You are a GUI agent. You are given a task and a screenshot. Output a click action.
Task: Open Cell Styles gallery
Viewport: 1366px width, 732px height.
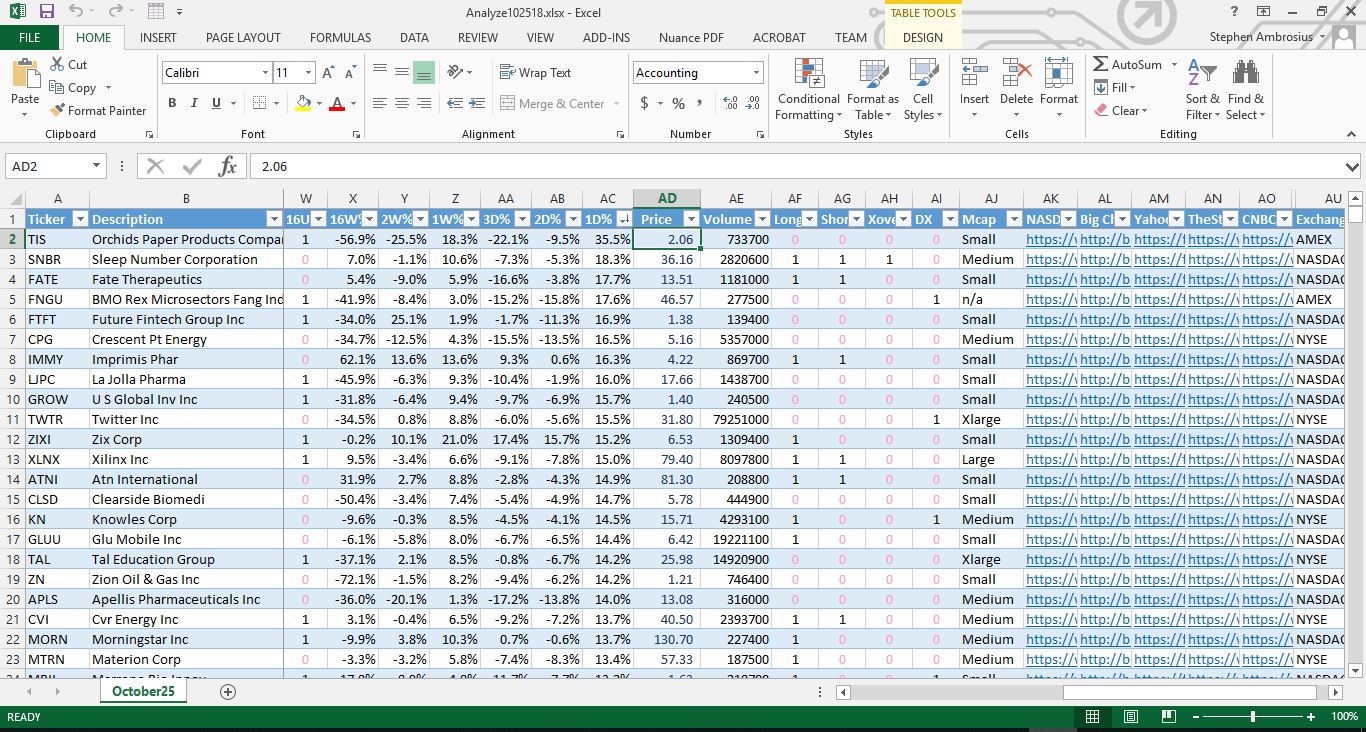pos(922,89)
